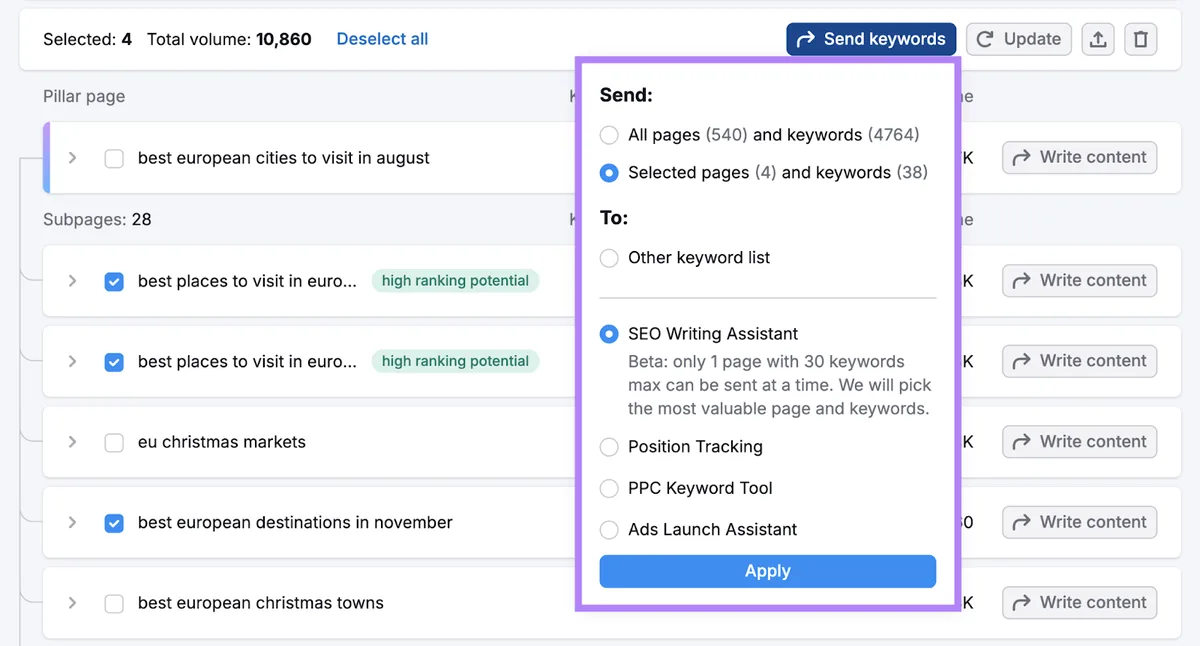Choose Position Tracking radio option
1200x646 pixels.
609,446
